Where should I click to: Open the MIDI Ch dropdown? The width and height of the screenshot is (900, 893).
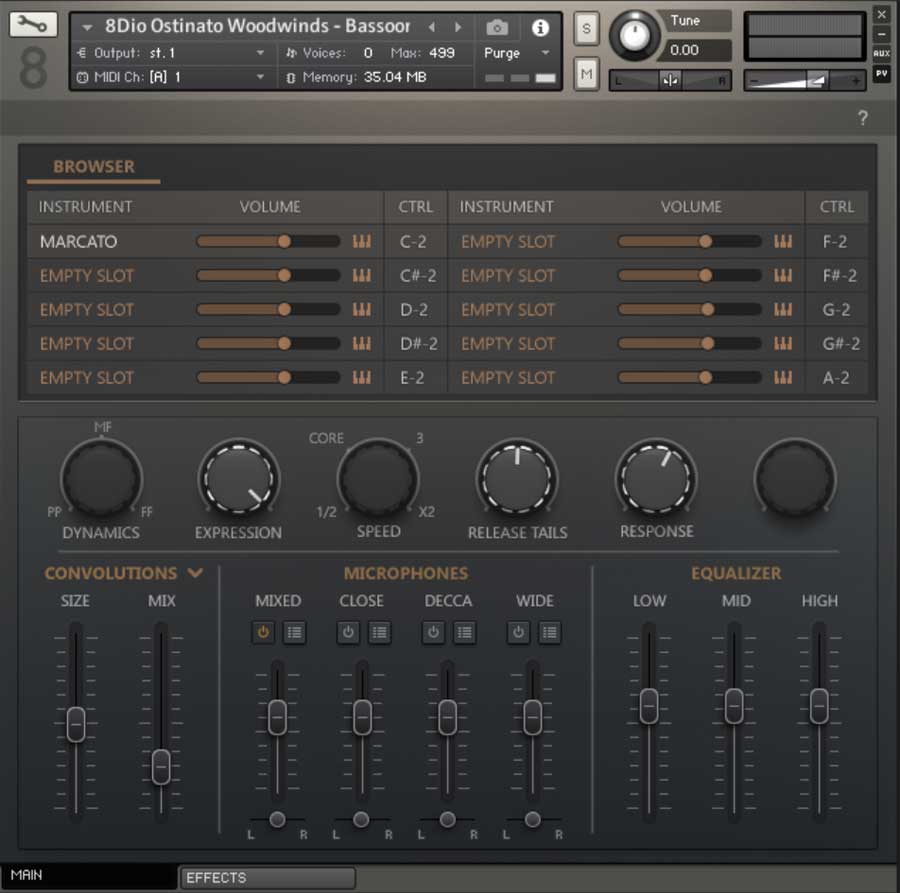pos(170,77)
